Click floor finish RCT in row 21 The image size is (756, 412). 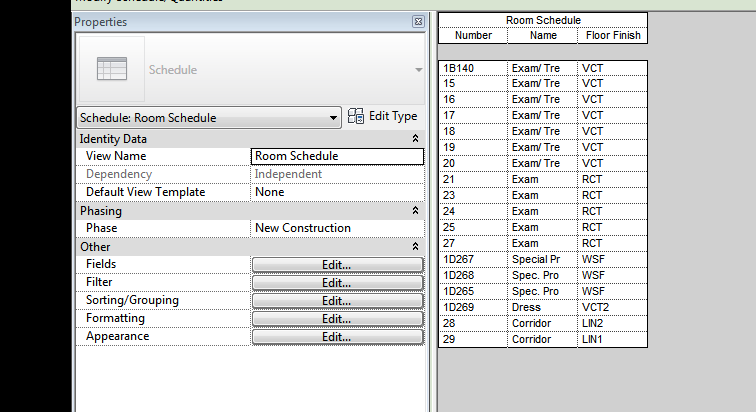[x=612, y=179]
